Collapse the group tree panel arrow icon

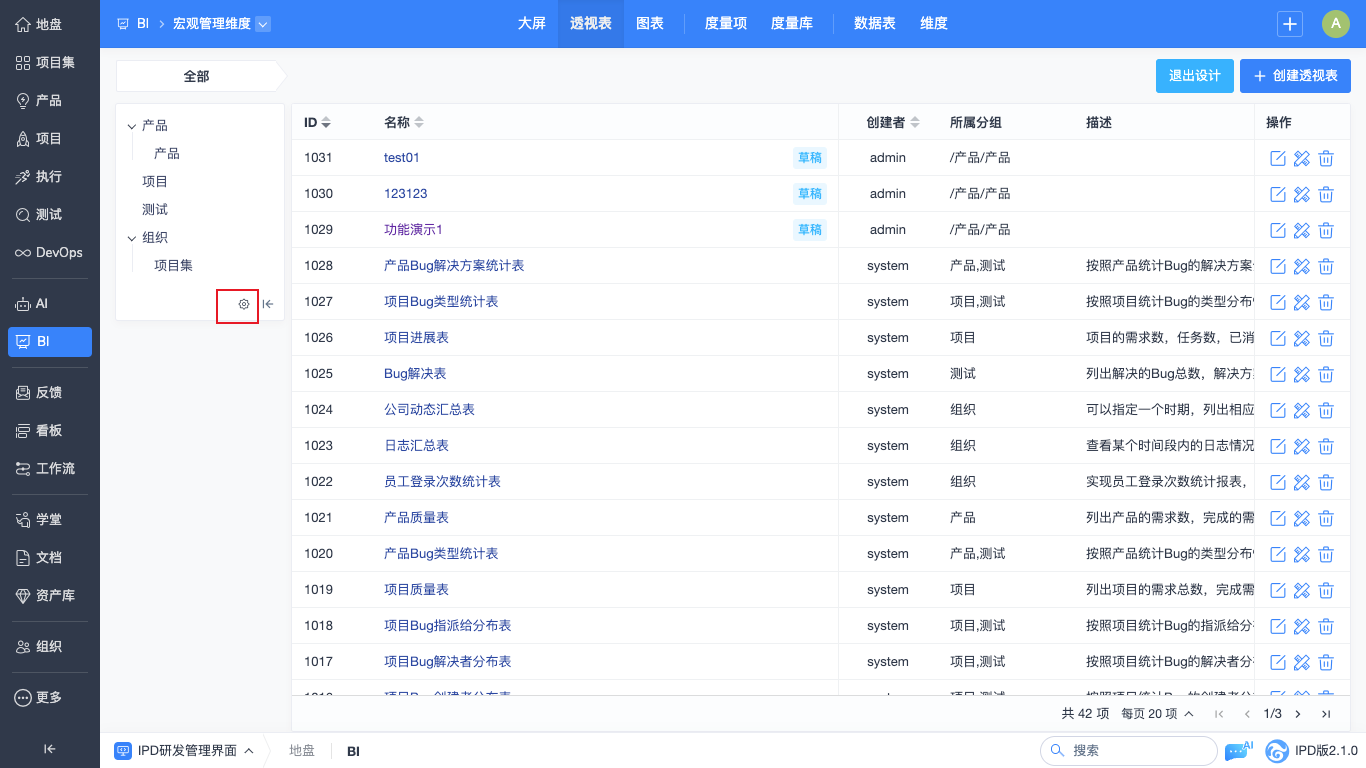coord(268,304)
